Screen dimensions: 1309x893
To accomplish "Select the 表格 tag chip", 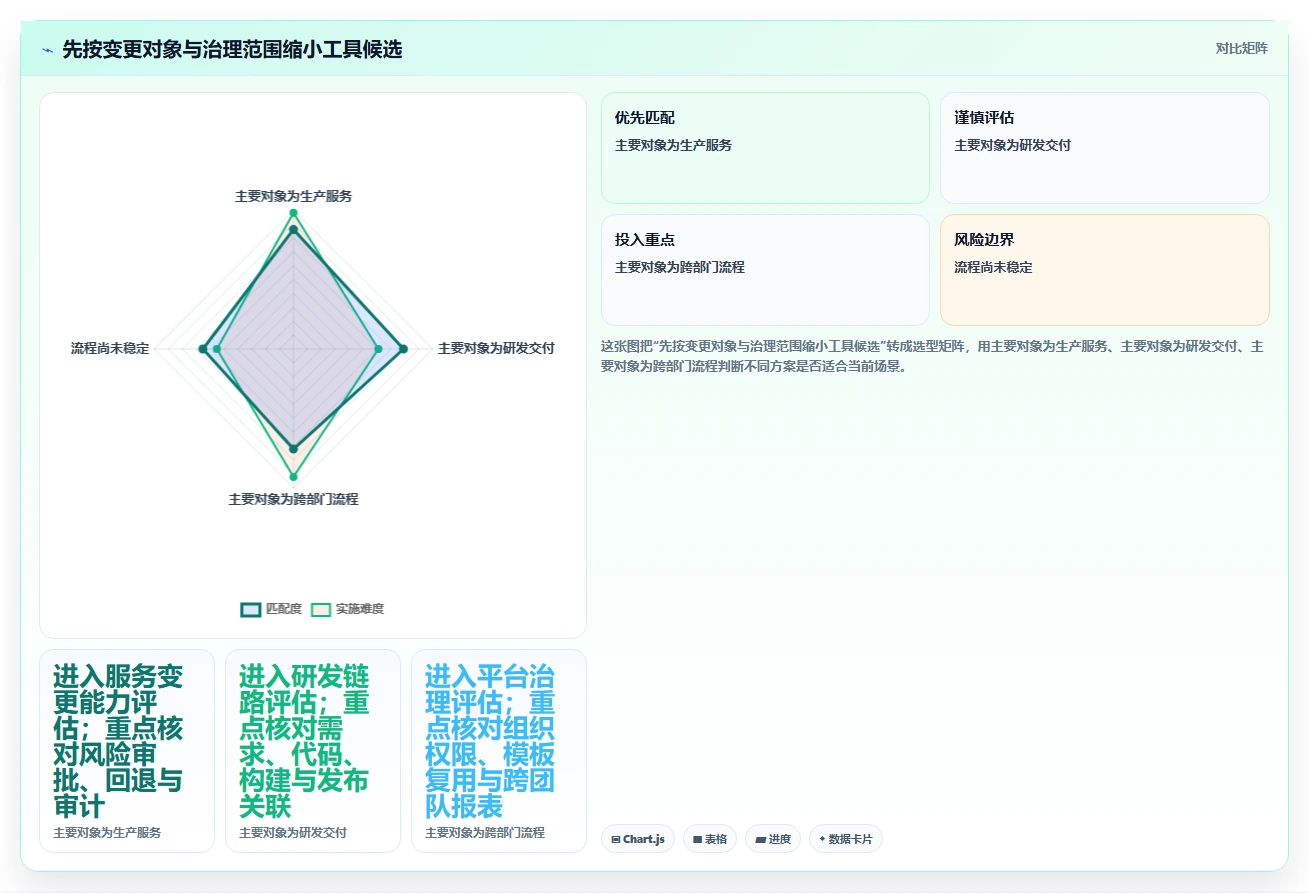I will coord(710,839).
